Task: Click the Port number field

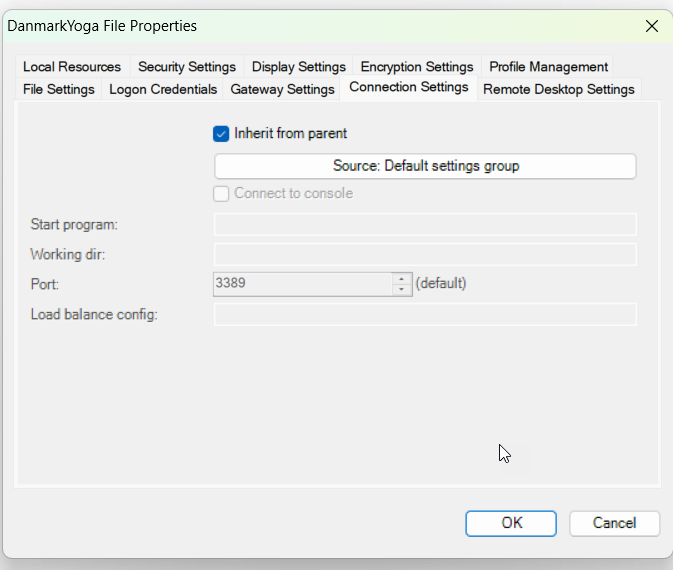Action: [303, 284]
